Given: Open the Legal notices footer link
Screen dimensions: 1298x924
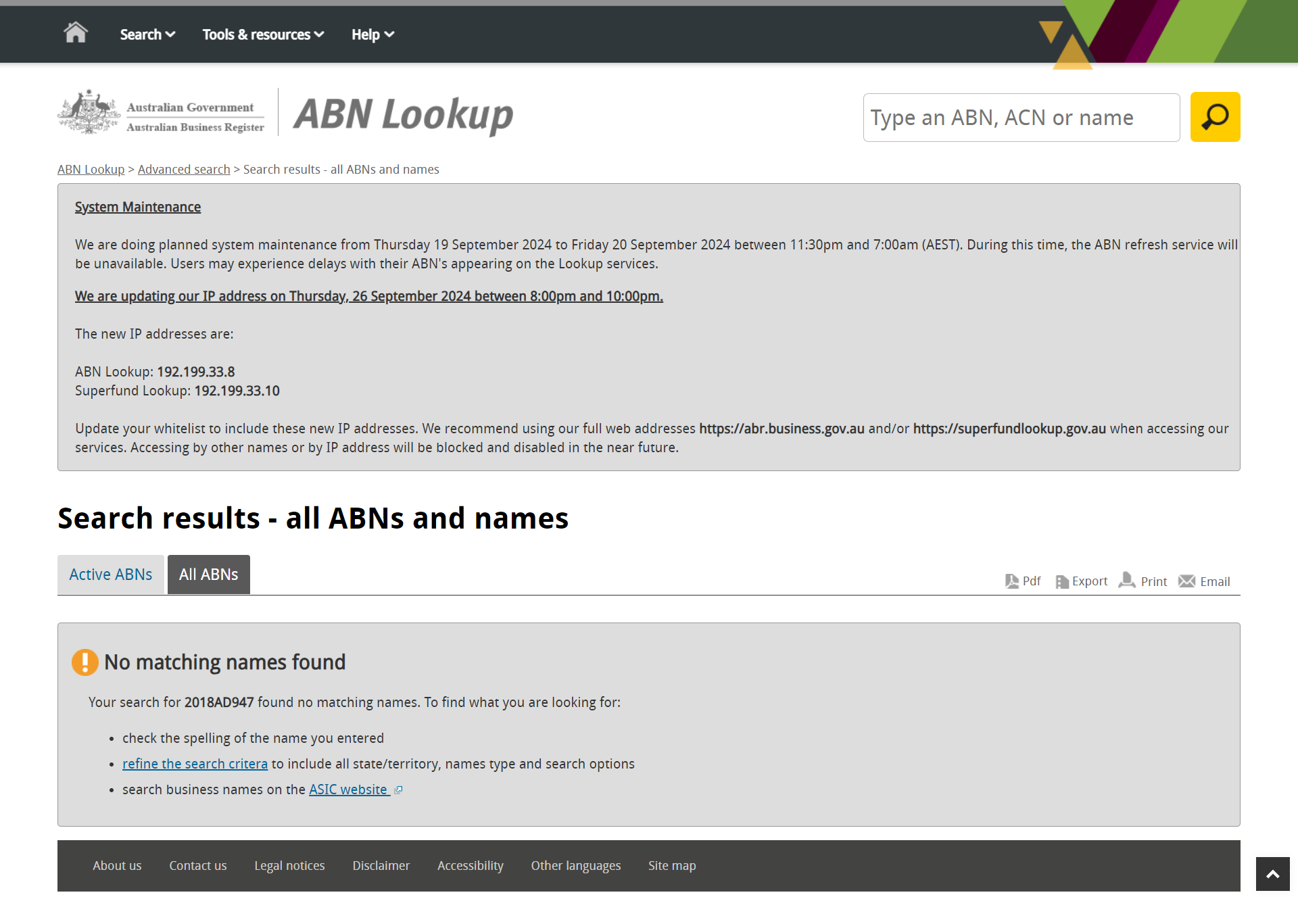Looking at the screenshot, I should tap(289, 866).
